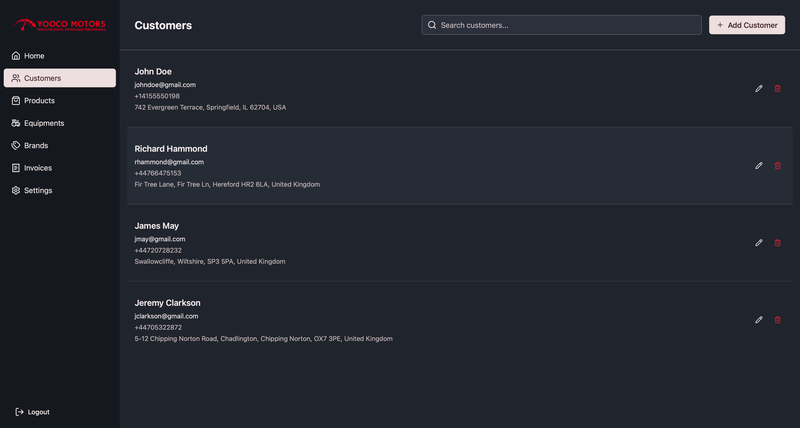Viewport: 800px width, 428px height.
Task: Delete Jeremy Clarkson with the trash icon
Action: 778,320
